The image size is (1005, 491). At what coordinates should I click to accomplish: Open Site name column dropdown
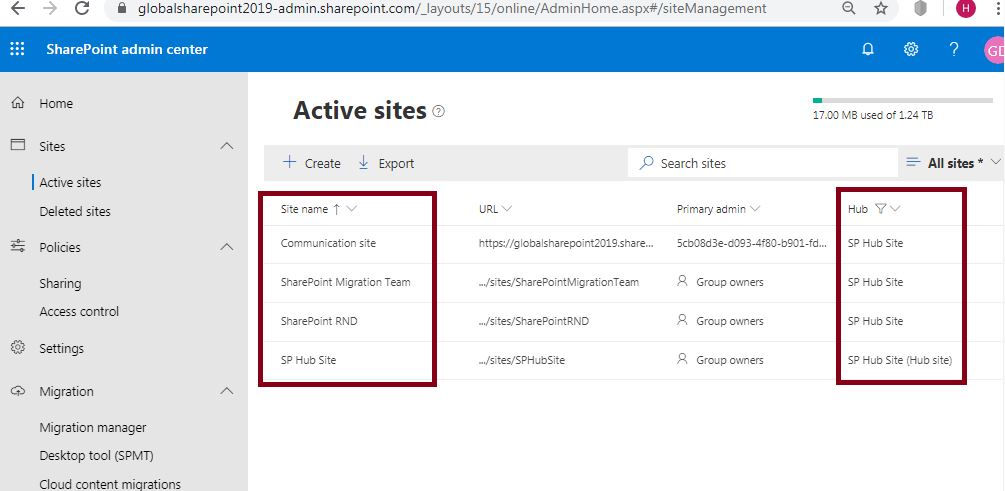[x=351, y=209]
